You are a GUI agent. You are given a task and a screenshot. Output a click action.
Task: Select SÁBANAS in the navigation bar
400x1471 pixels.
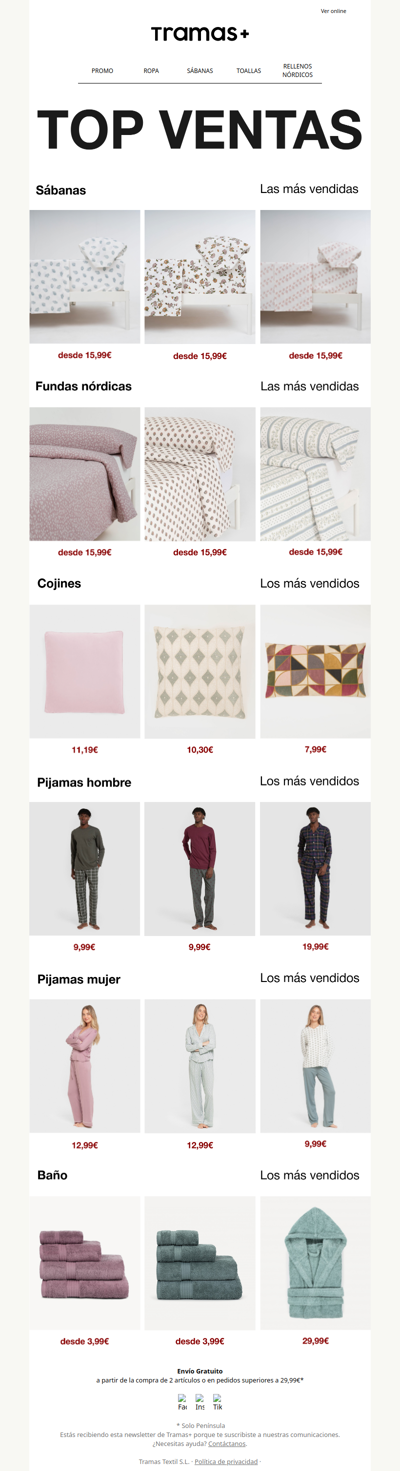(x=200, y=71)
